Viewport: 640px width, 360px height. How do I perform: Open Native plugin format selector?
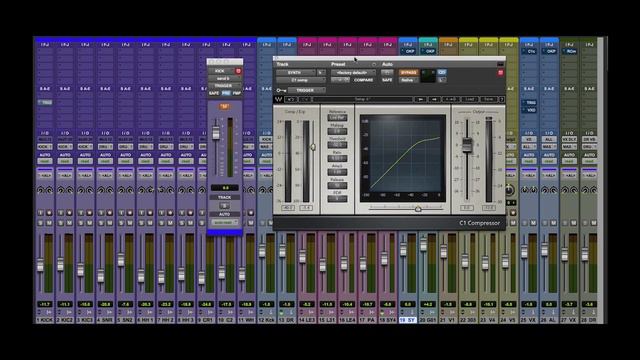point(408,80)
